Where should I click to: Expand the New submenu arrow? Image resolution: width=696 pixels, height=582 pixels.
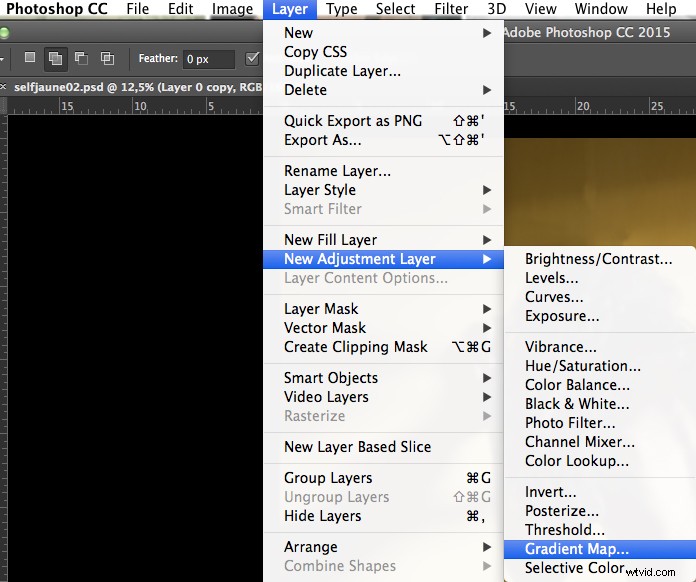[x=487, y=33]
